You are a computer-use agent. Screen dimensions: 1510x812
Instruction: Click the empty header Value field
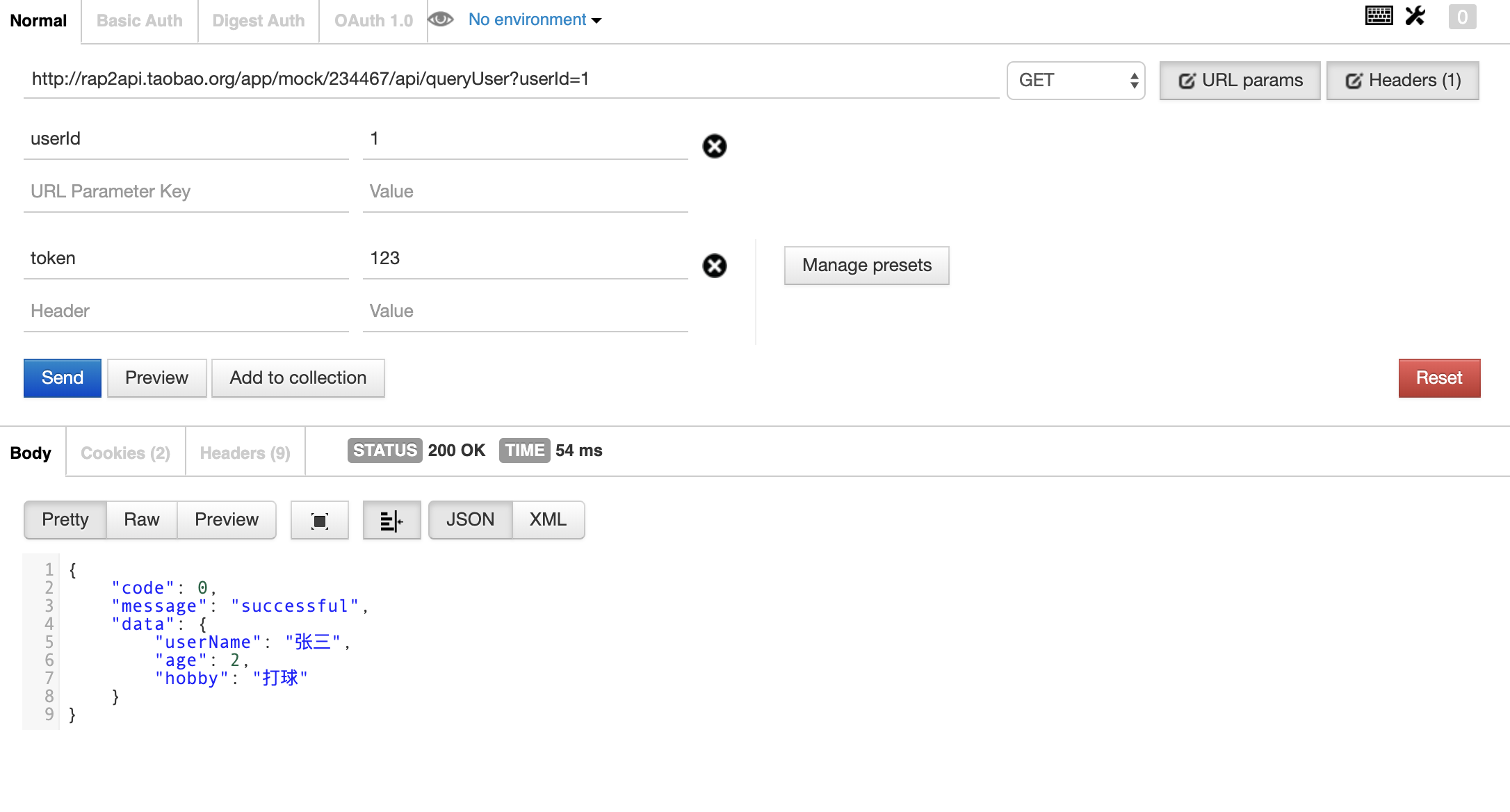click(x=526, y=311)
